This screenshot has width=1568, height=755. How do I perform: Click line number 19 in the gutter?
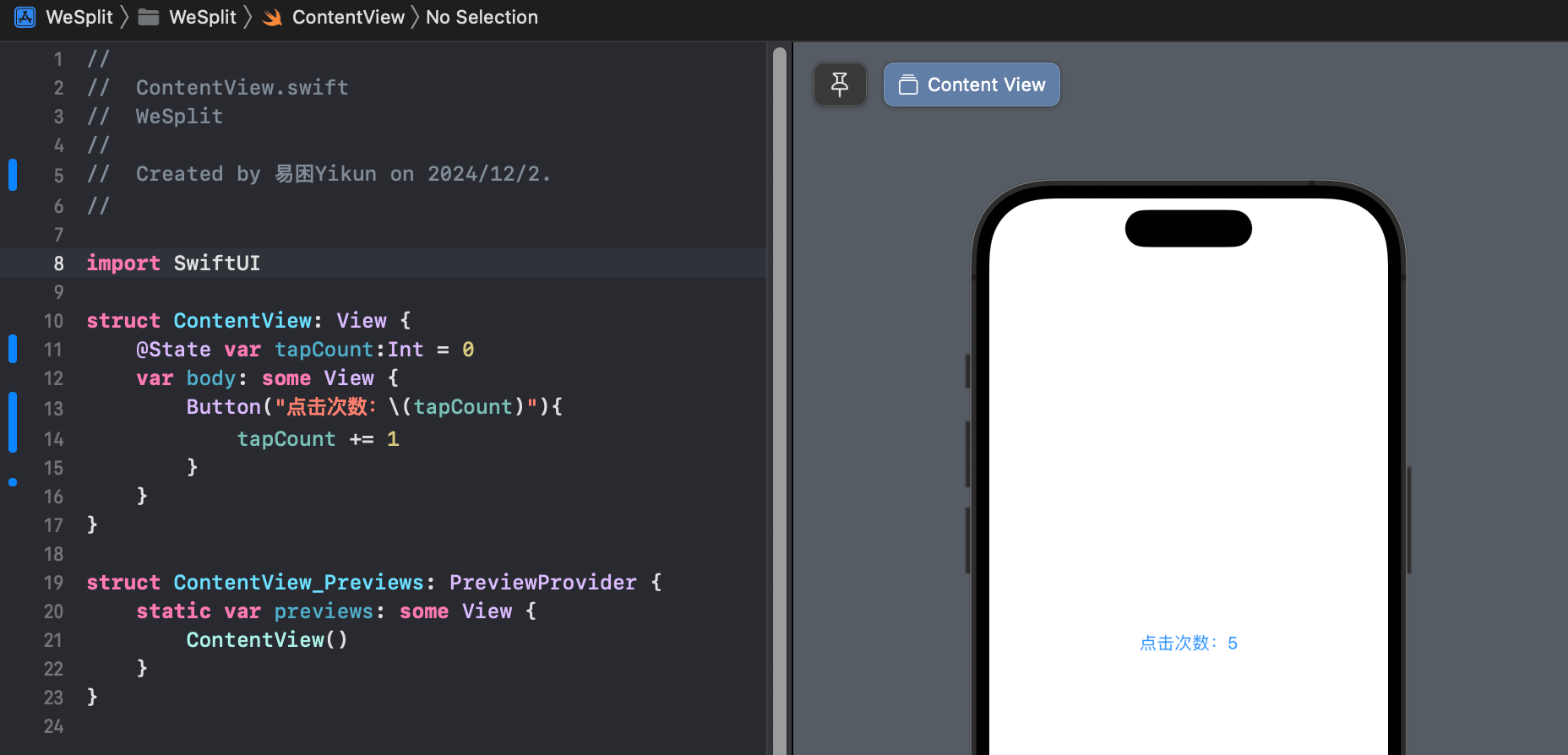53,583
